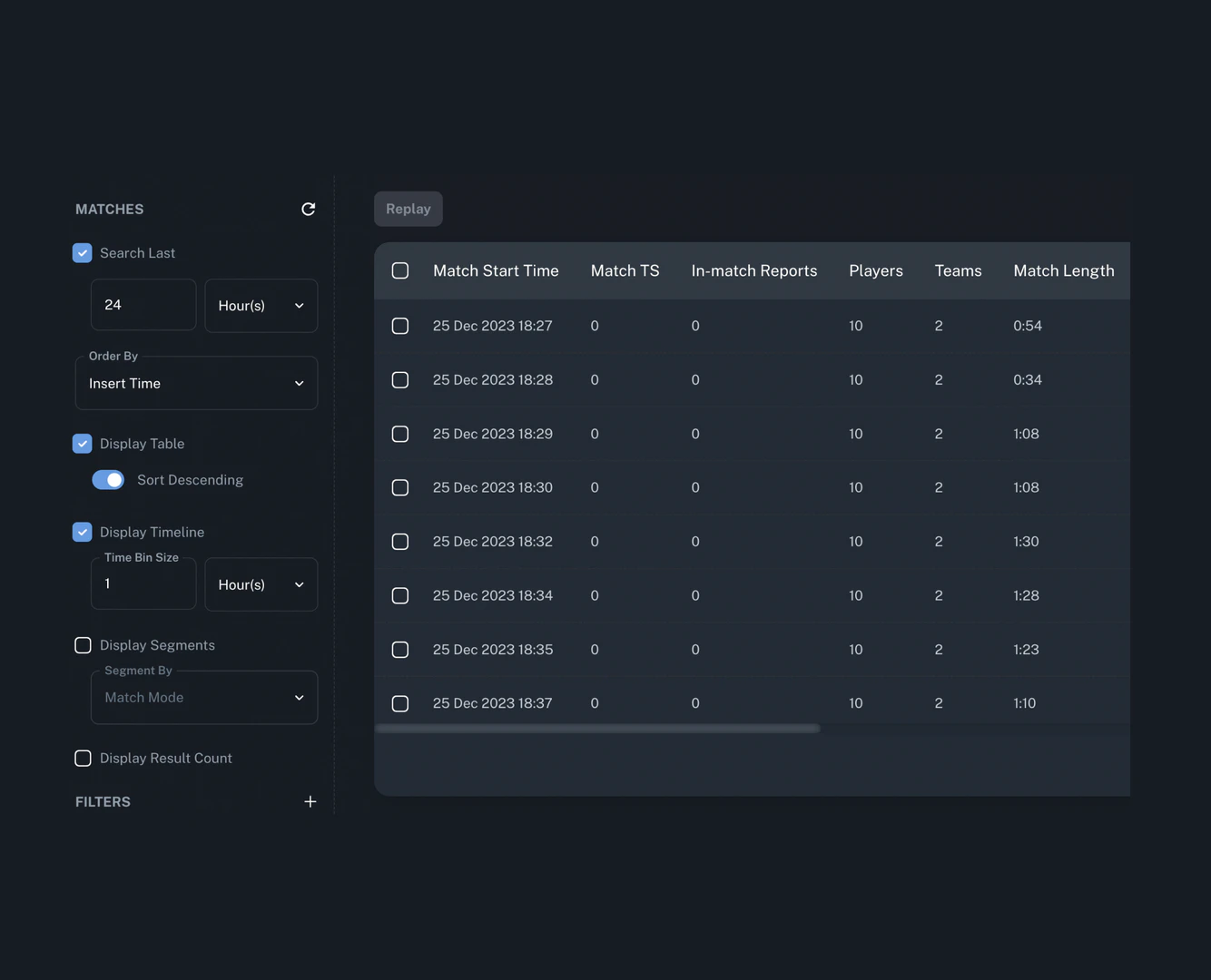Enable the Display Result Count checkbox
Screen dimensions: 1211x980
click(83, 759)
